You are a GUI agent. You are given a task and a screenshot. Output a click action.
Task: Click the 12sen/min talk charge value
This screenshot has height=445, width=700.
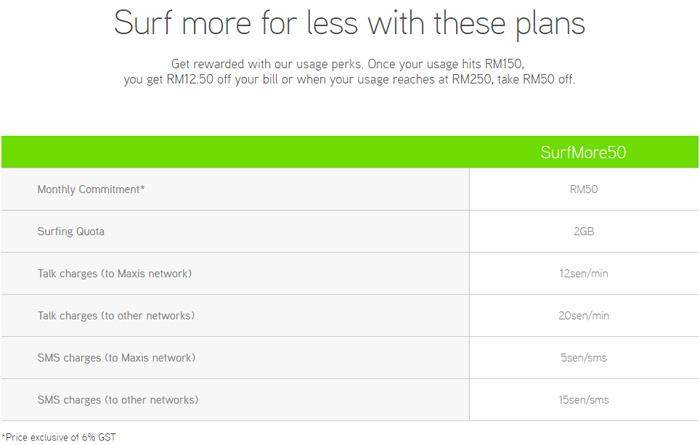[x=583, y=273]
